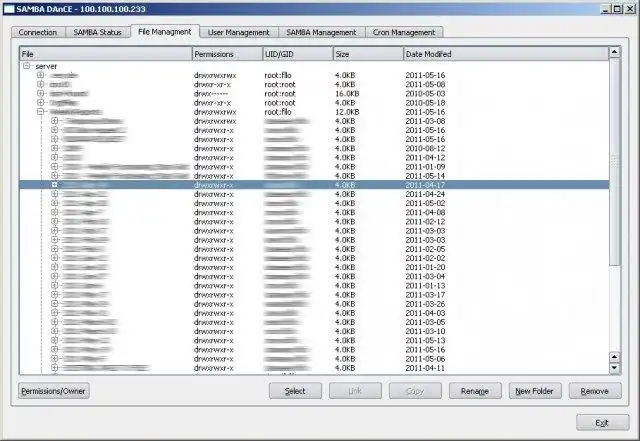640x441 pixels.
Task: Click the date 2011-04-03
Action: click(x=425, y=313)
